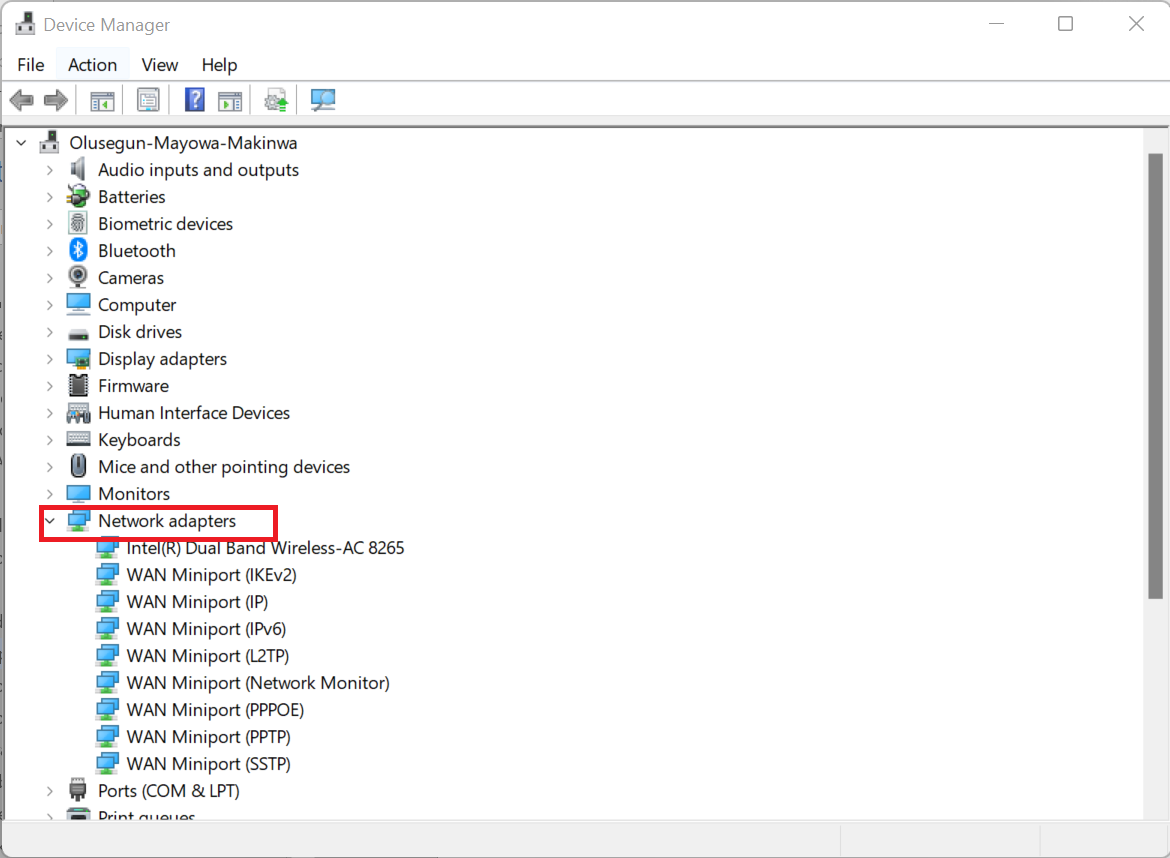Select the Biometric devices label
Image resolution: width=1170 pixels, height=858 pixels.
[x=166, y=224]
